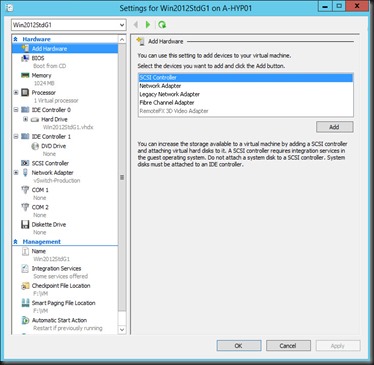Click the Integration Services icon

tap(25, 268)
